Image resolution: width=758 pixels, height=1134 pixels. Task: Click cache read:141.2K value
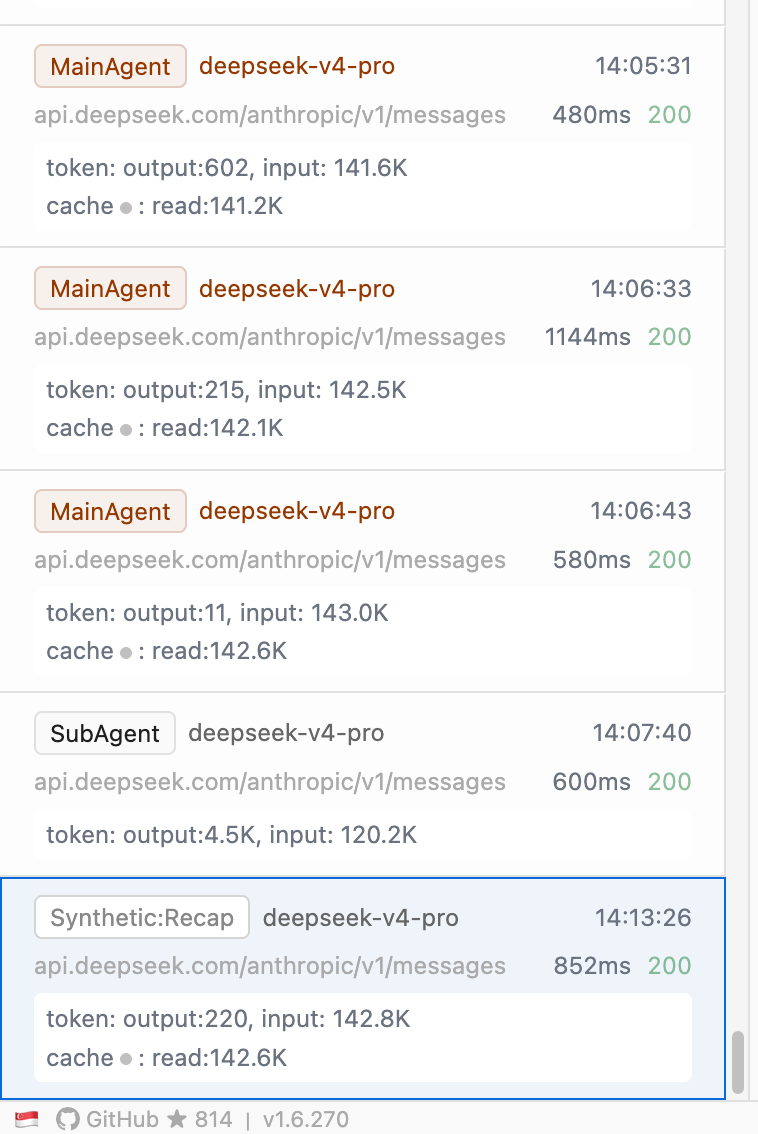pyautogui.click(x=218, y=207)
